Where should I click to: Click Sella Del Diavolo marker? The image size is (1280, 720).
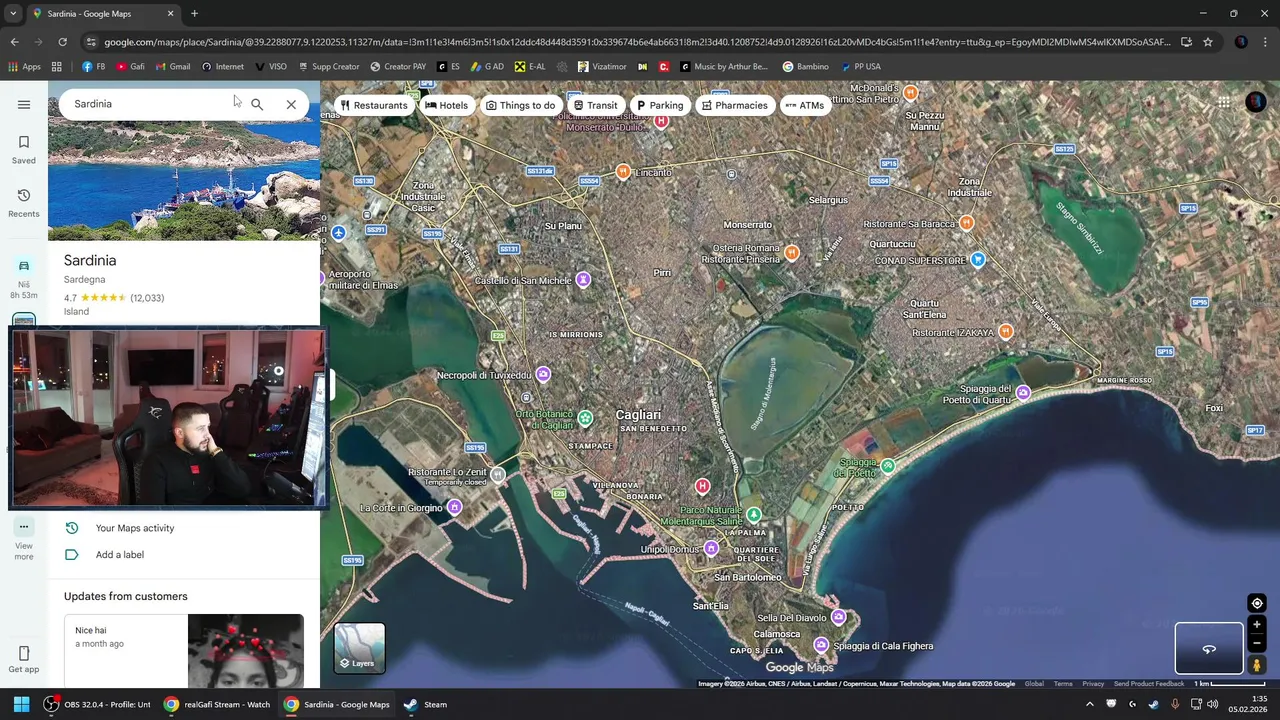(x=839, y=617)
